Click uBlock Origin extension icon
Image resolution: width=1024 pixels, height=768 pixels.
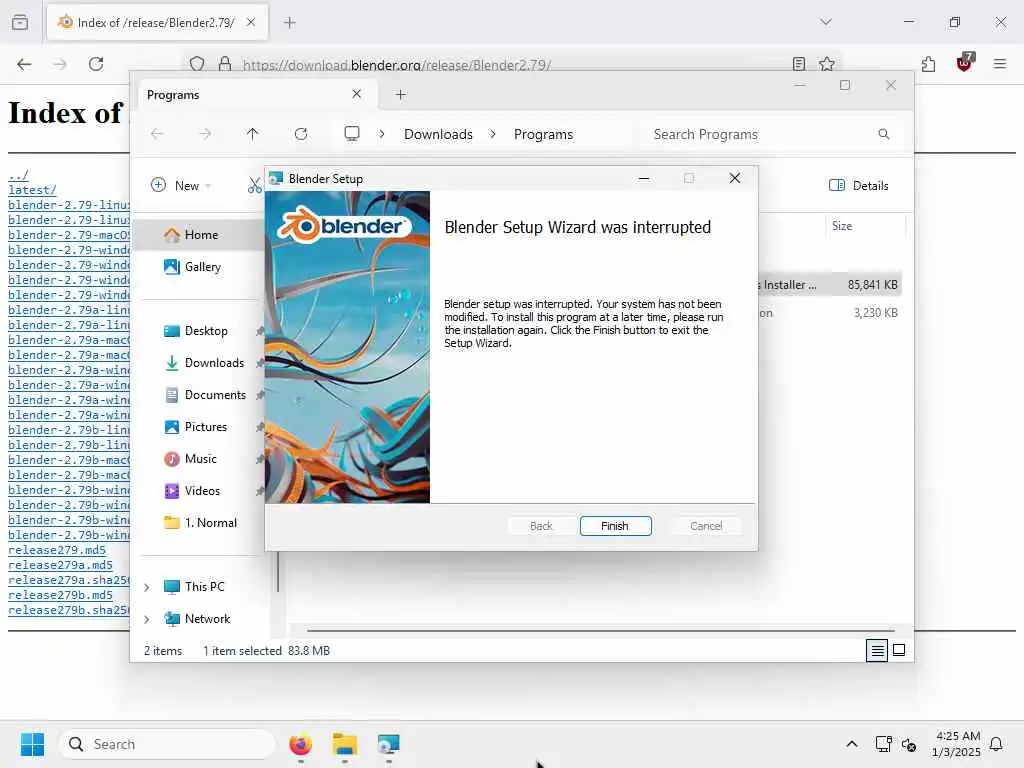(x=964, y=63)
